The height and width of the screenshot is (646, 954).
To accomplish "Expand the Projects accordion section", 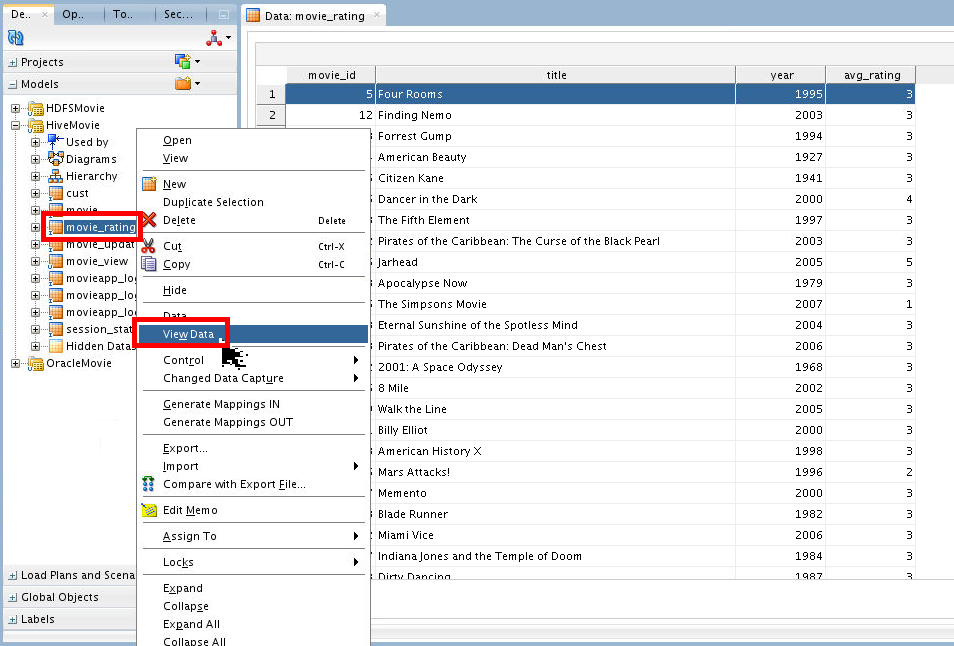I will click(13, 62).
